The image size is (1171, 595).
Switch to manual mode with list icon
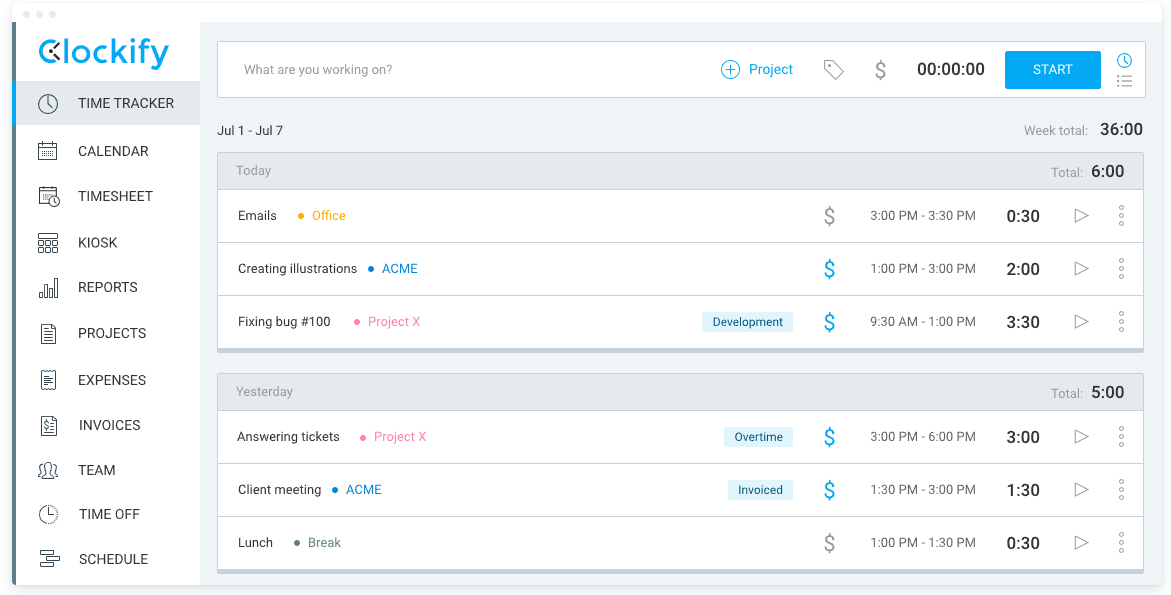click(1124, 81)
